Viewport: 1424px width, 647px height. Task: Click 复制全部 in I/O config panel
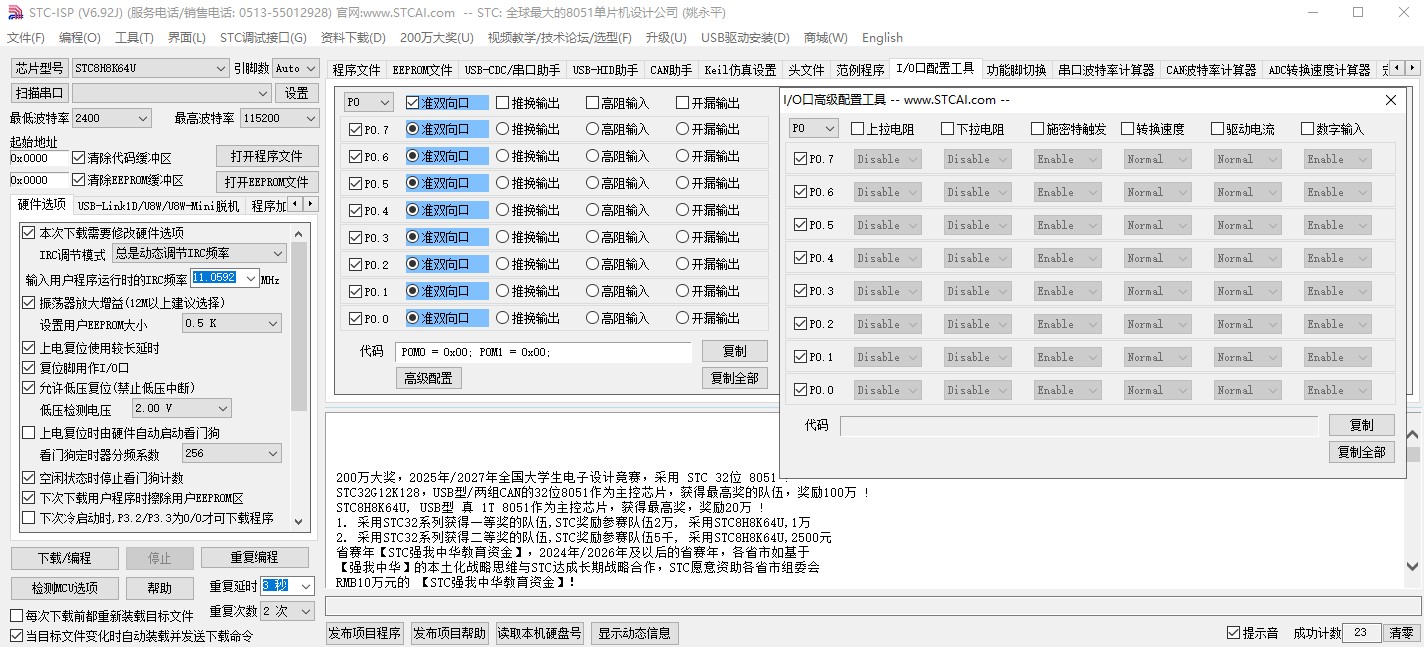click(x=735, y=378)
